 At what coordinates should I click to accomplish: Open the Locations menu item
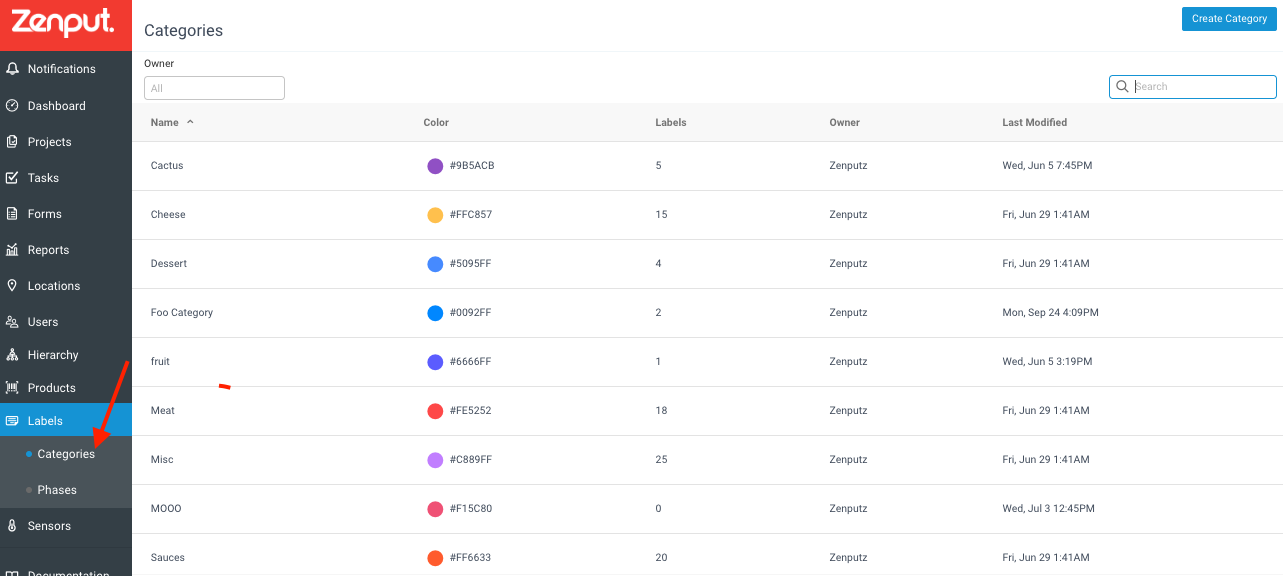(66, 286)
